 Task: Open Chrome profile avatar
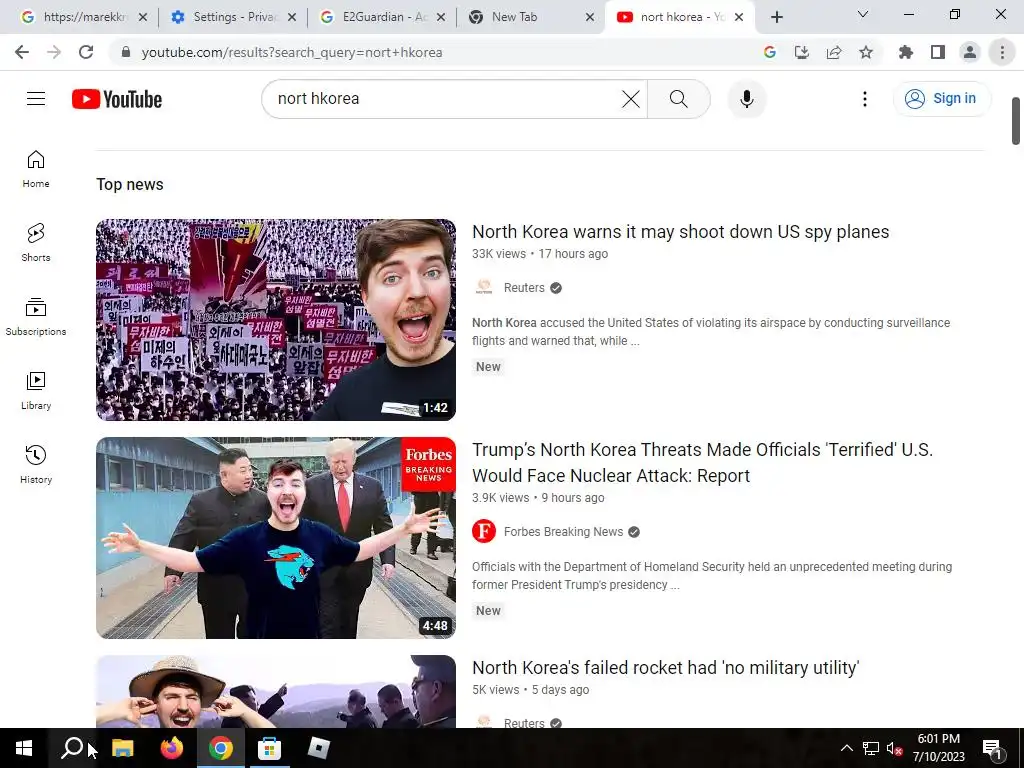point(970,52)
